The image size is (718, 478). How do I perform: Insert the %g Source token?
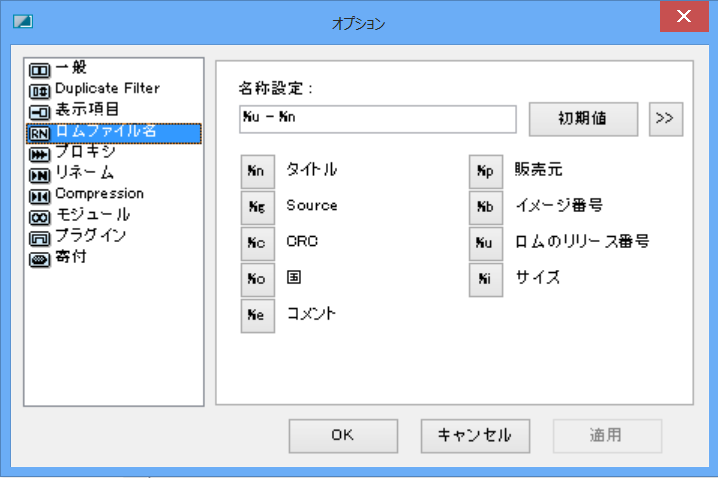(258, 207)
